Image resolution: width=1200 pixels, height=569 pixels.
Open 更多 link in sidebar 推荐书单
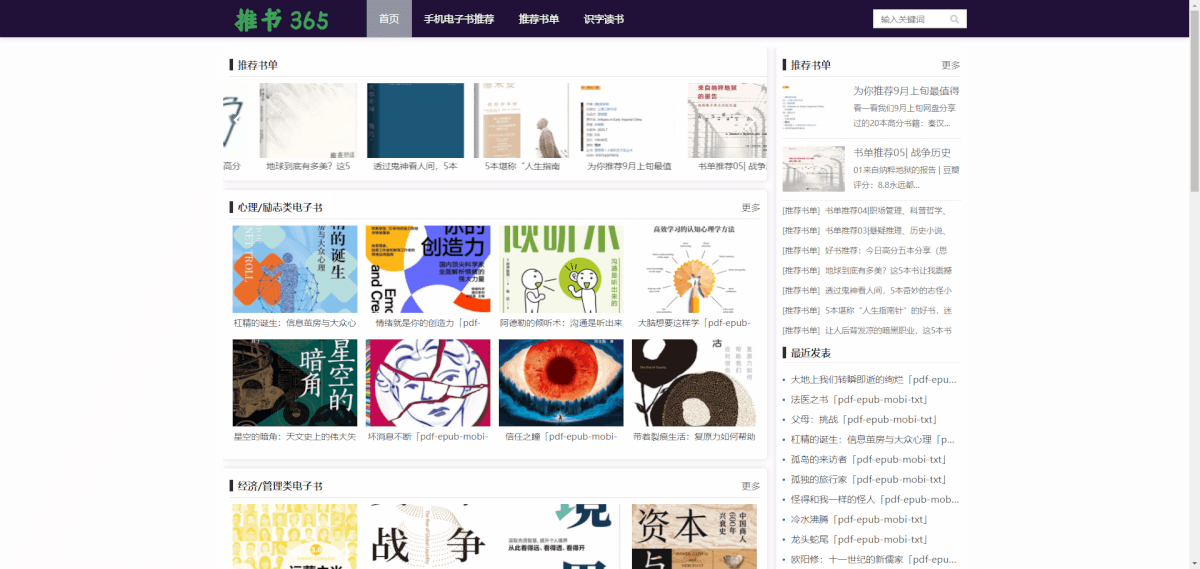pos(950,65)
